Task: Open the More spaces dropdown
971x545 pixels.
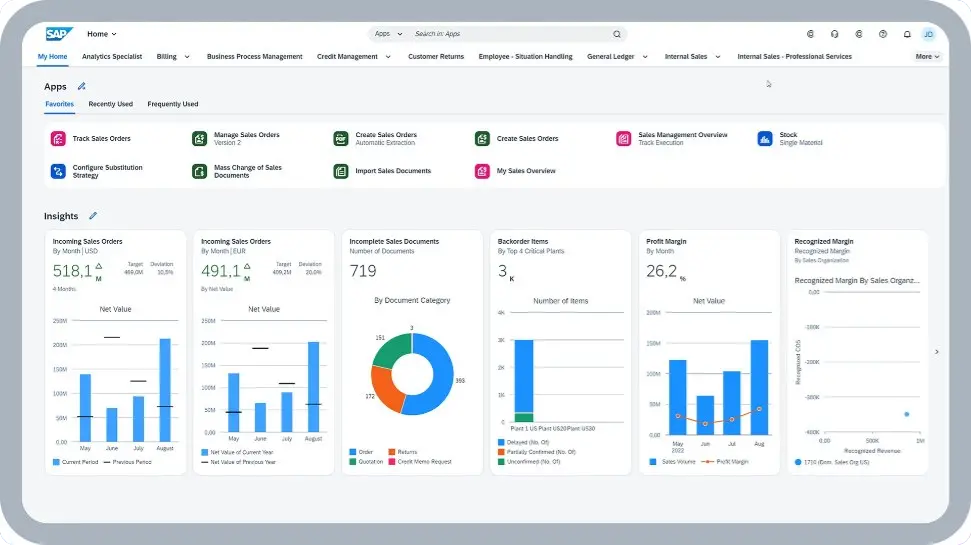Action: (x=928, y=56)
